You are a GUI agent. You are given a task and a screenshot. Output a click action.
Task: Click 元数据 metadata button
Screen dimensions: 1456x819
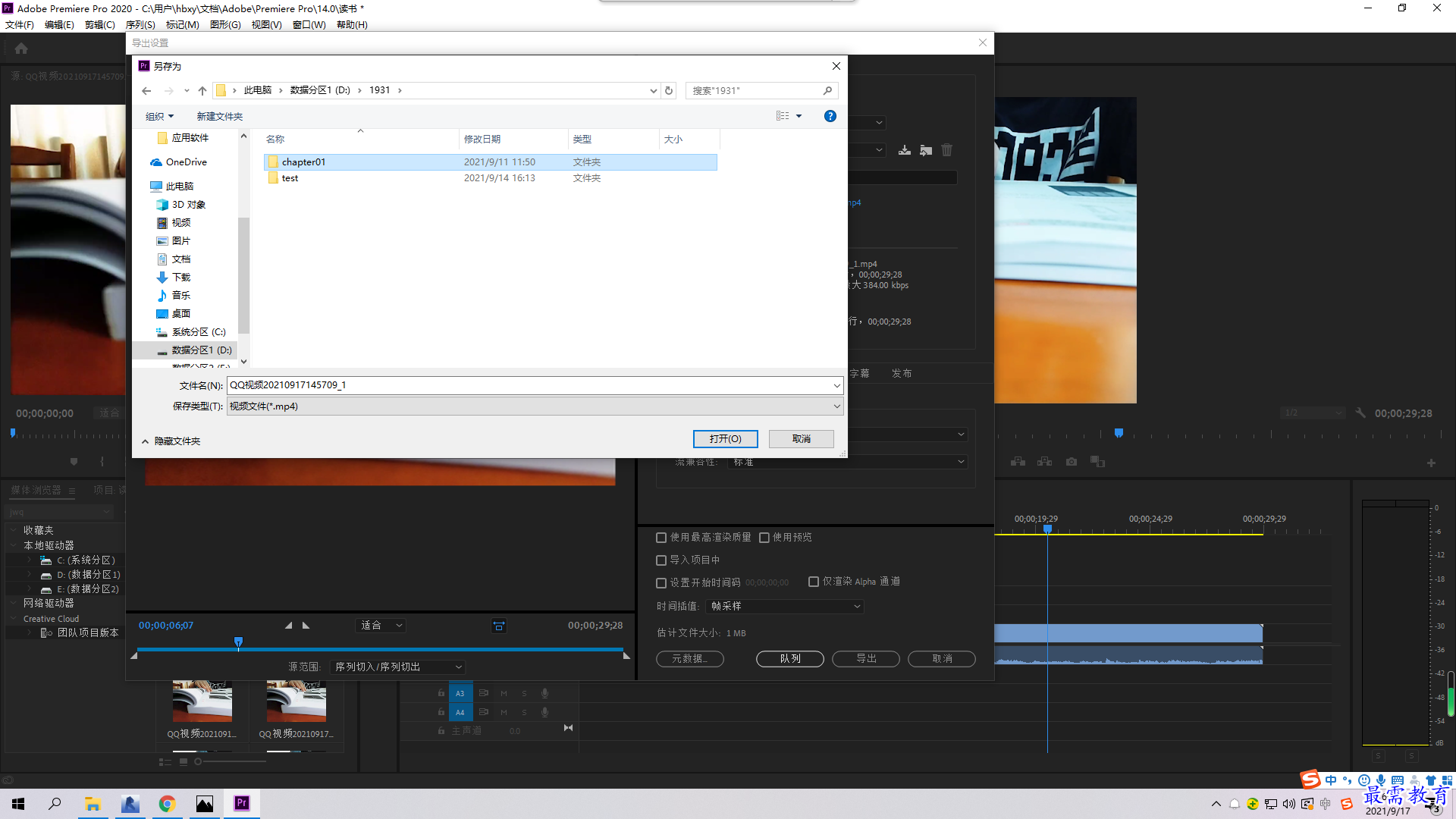coord(690,659)
